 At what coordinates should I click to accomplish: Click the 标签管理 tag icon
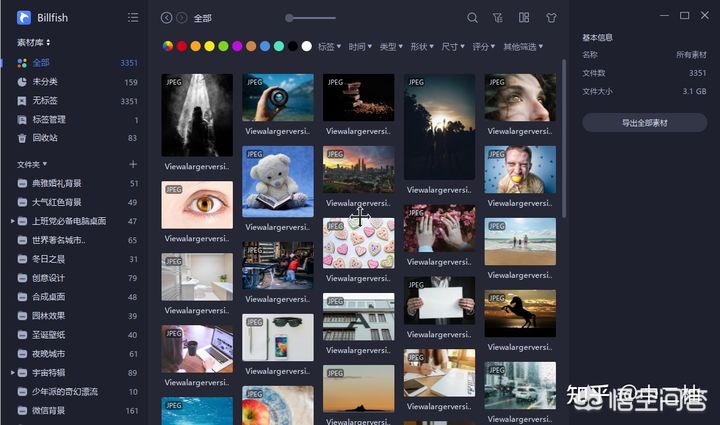pyautogui.click(x=22, y=120)
